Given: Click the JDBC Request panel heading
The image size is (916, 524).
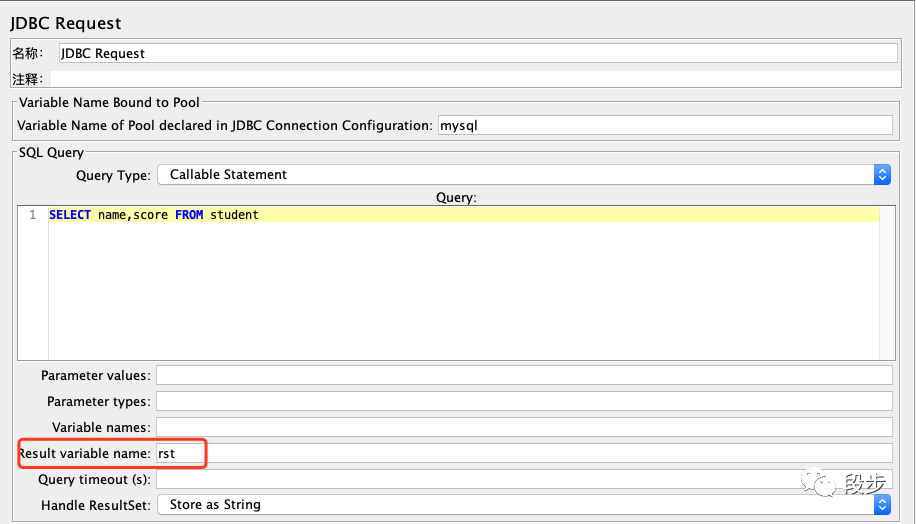Looking at the screenshot, I should [x=65, y=23].
